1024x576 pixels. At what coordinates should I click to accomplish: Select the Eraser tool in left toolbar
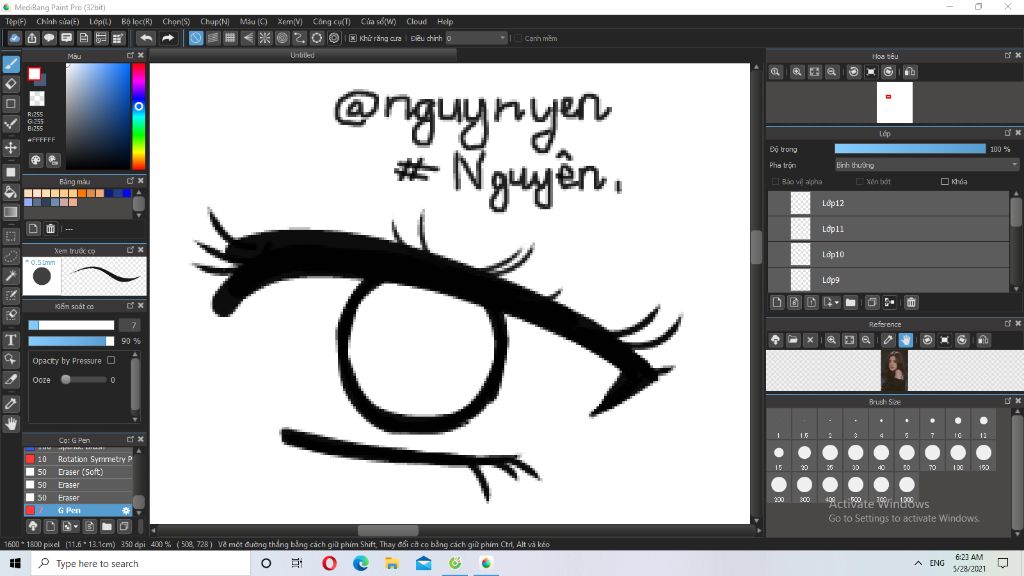click(x=11, y=84)
